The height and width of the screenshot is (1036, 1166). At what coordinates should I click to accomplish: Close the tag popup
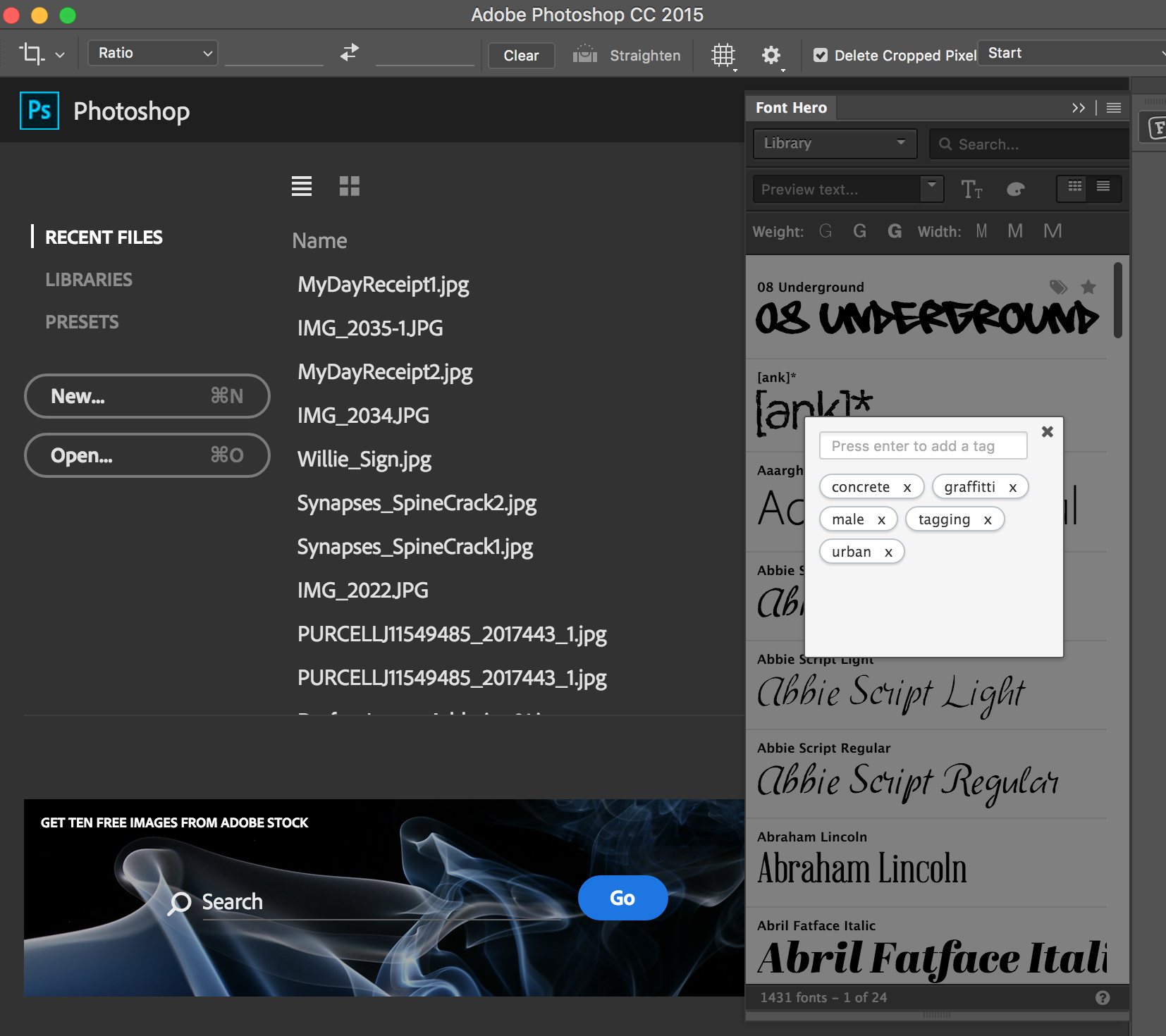1048,431
